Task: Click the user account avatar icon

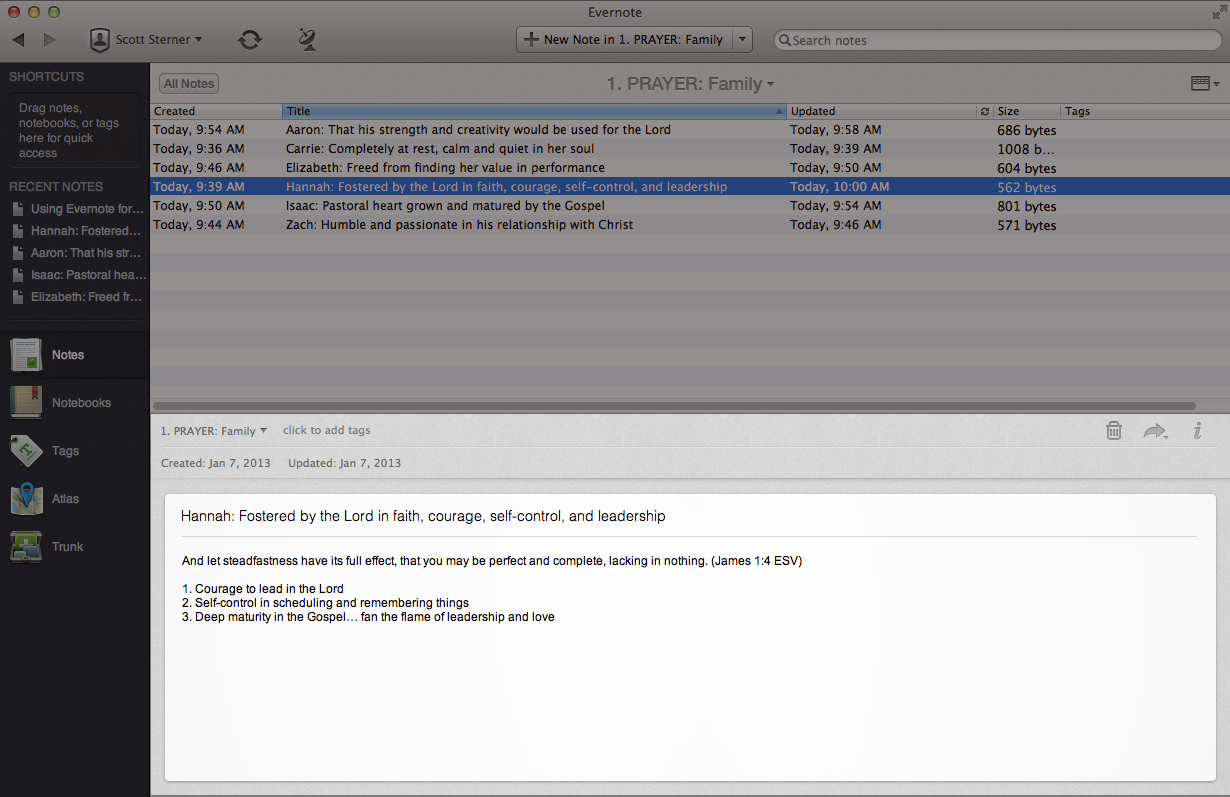Action: pyautogui.click(x=100, y=40)
